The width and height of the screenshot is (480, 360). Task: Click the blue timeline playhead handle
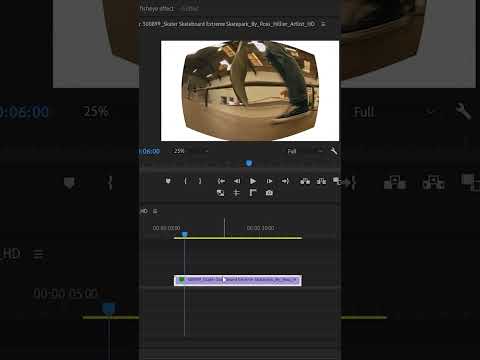184,234
